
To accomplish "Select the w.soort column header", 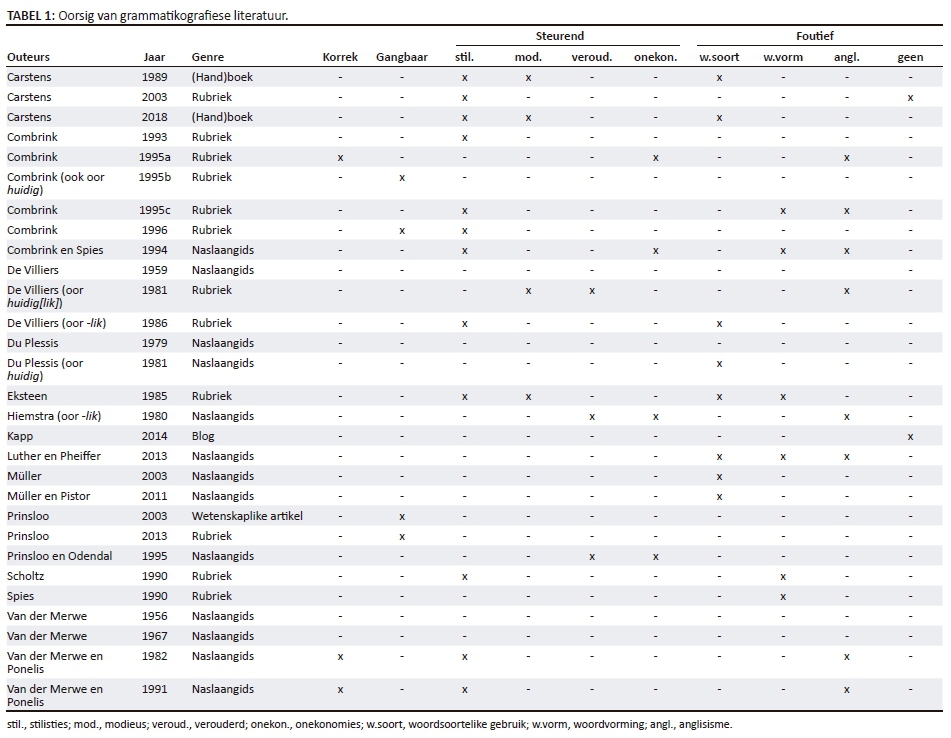I will (718, 57).
